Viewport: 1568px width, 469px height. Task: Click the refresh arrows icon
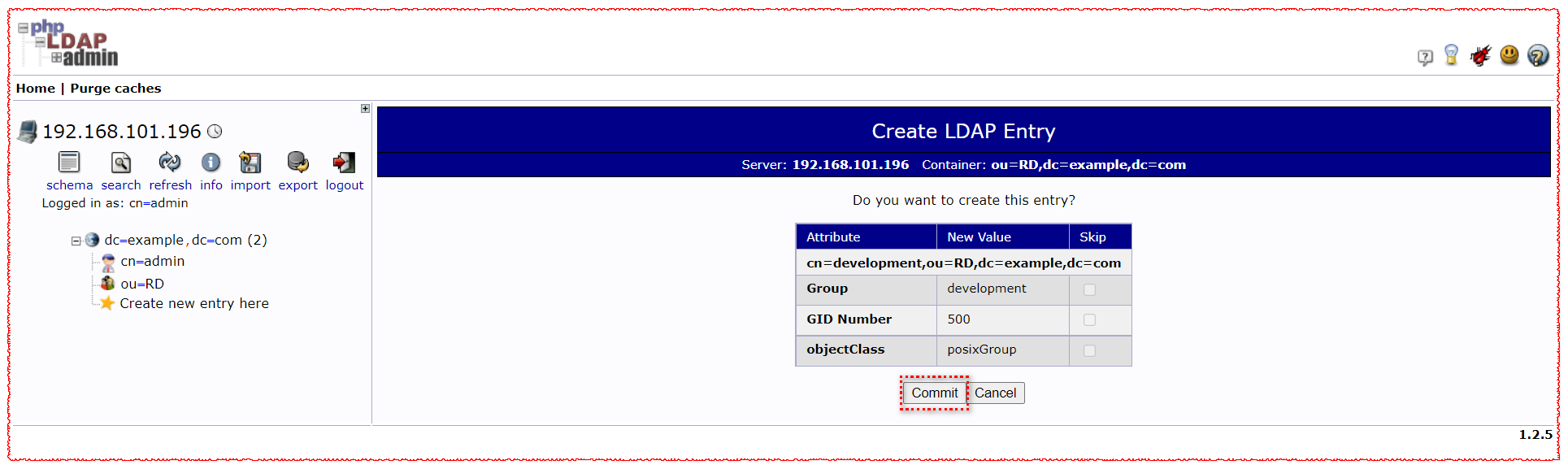click(x=170, y=162)
